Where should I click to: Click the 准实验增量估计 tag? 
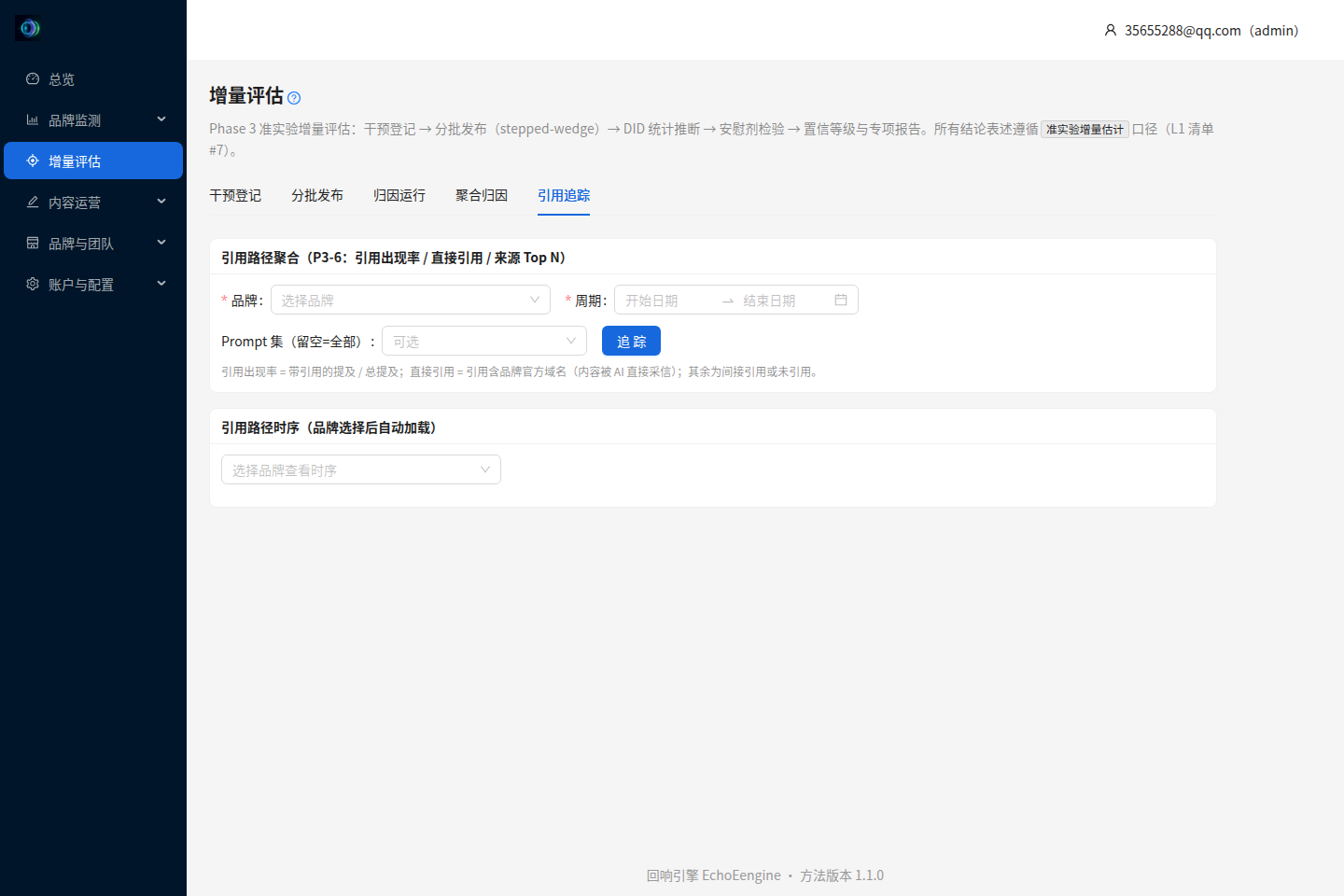tap(1085, 129)
